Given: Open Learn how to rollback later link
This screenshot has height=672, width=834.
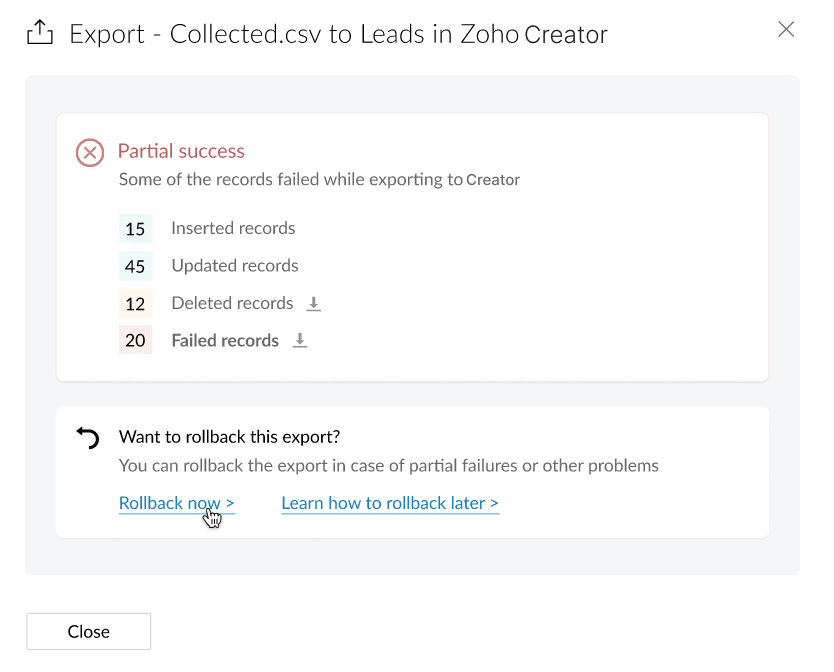Looking at the screenshot, I should coord(390,503).
